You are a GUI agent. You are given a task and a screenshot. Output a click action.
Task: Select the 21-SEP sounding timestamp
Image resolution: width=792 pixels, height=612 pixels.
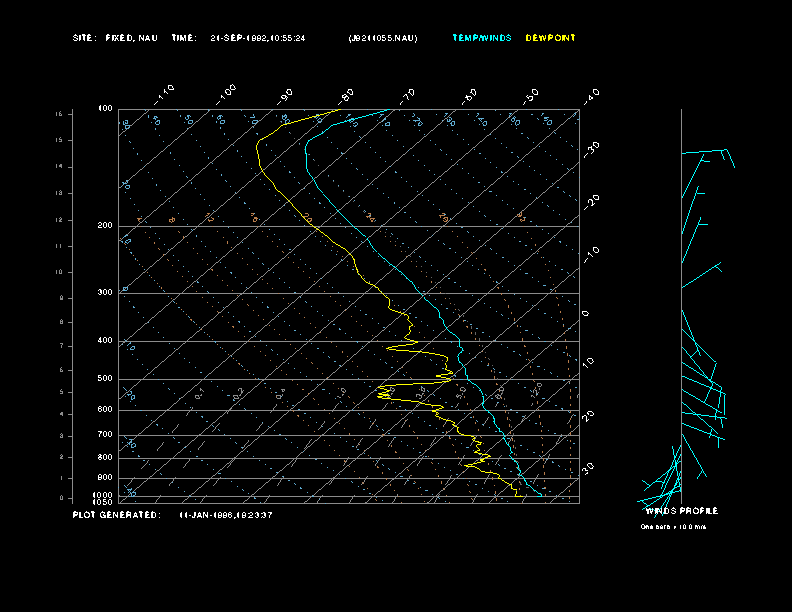tap(258, 38)
